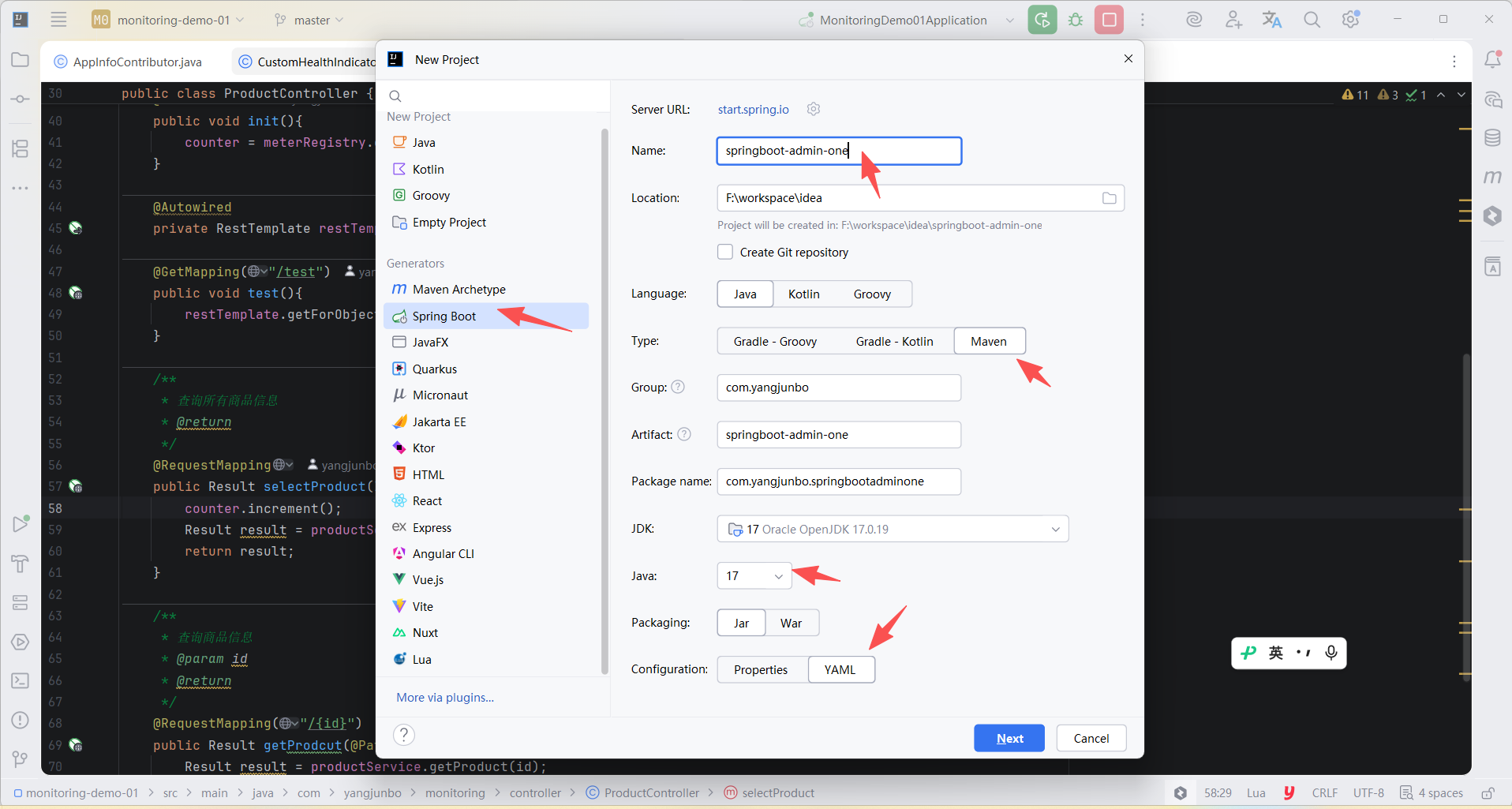Open the Notifications bell icon

pos(1492,60)
